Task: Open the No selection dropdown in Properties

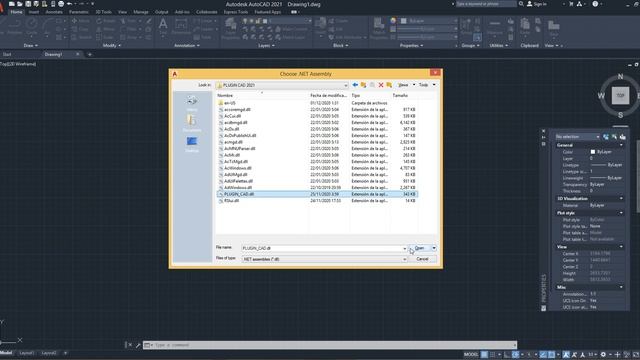Action: (x=577, y=137)
